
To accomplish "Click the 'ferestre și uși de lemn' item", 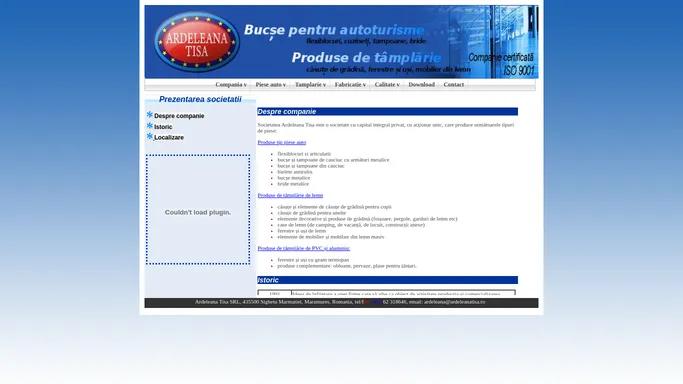I will click(301, 231).
